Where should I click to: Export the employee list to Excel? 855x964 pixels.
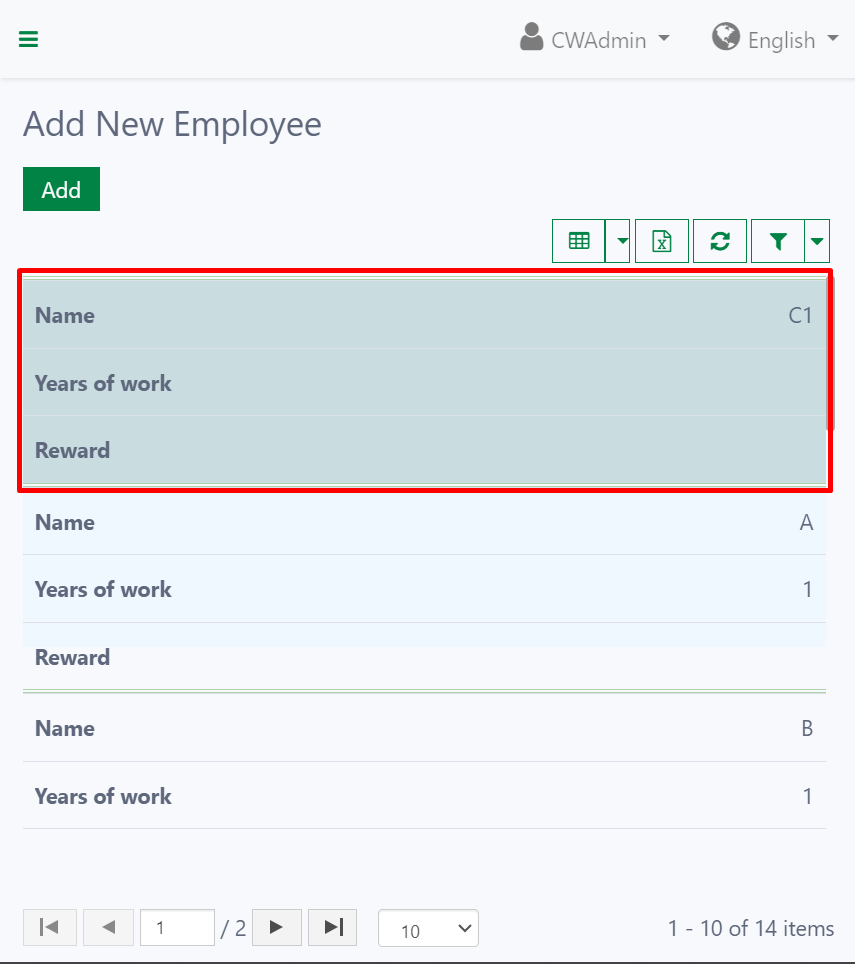661,241
